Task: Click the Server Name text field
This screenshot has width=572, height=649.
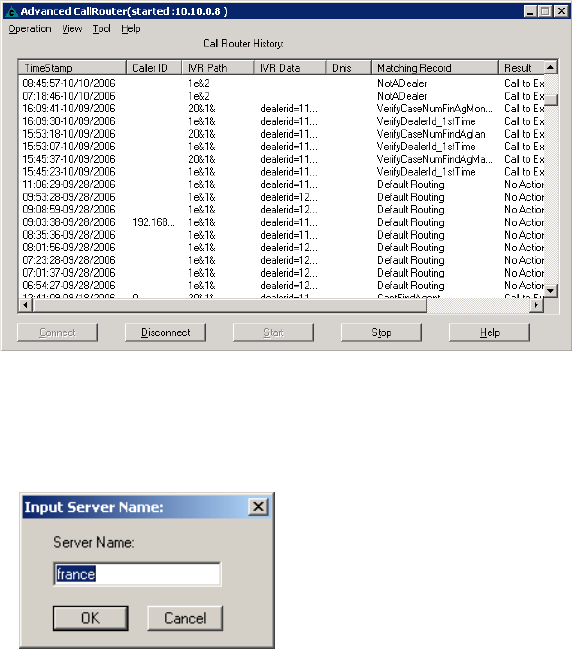Action: 137,574
